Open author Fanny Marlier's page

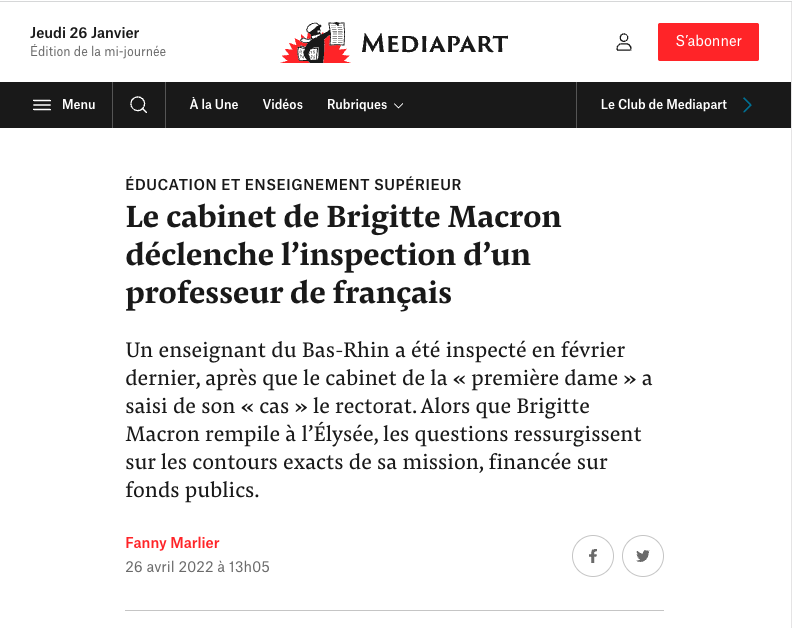coord(172,543)
